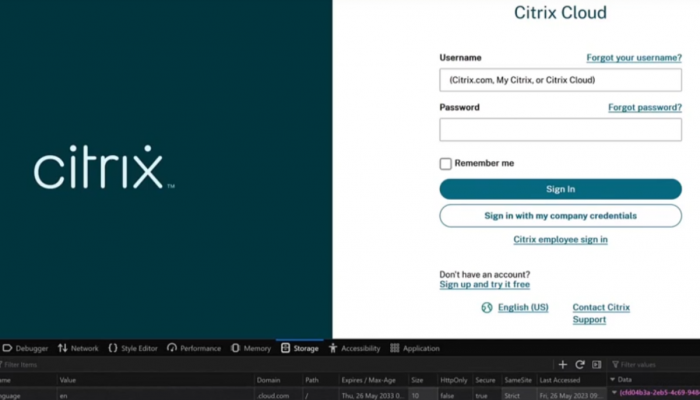700x400 pixels.
Task: Switch to the Network tab
Action: coord(78,348)
